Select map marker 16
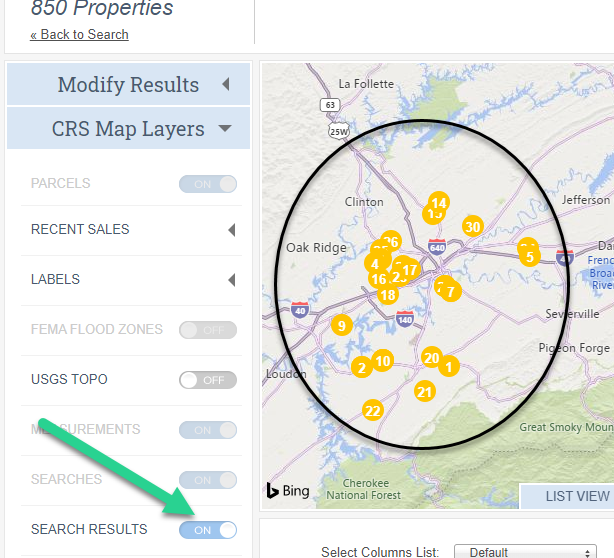614x558 pixels. (x=378, y=279)
